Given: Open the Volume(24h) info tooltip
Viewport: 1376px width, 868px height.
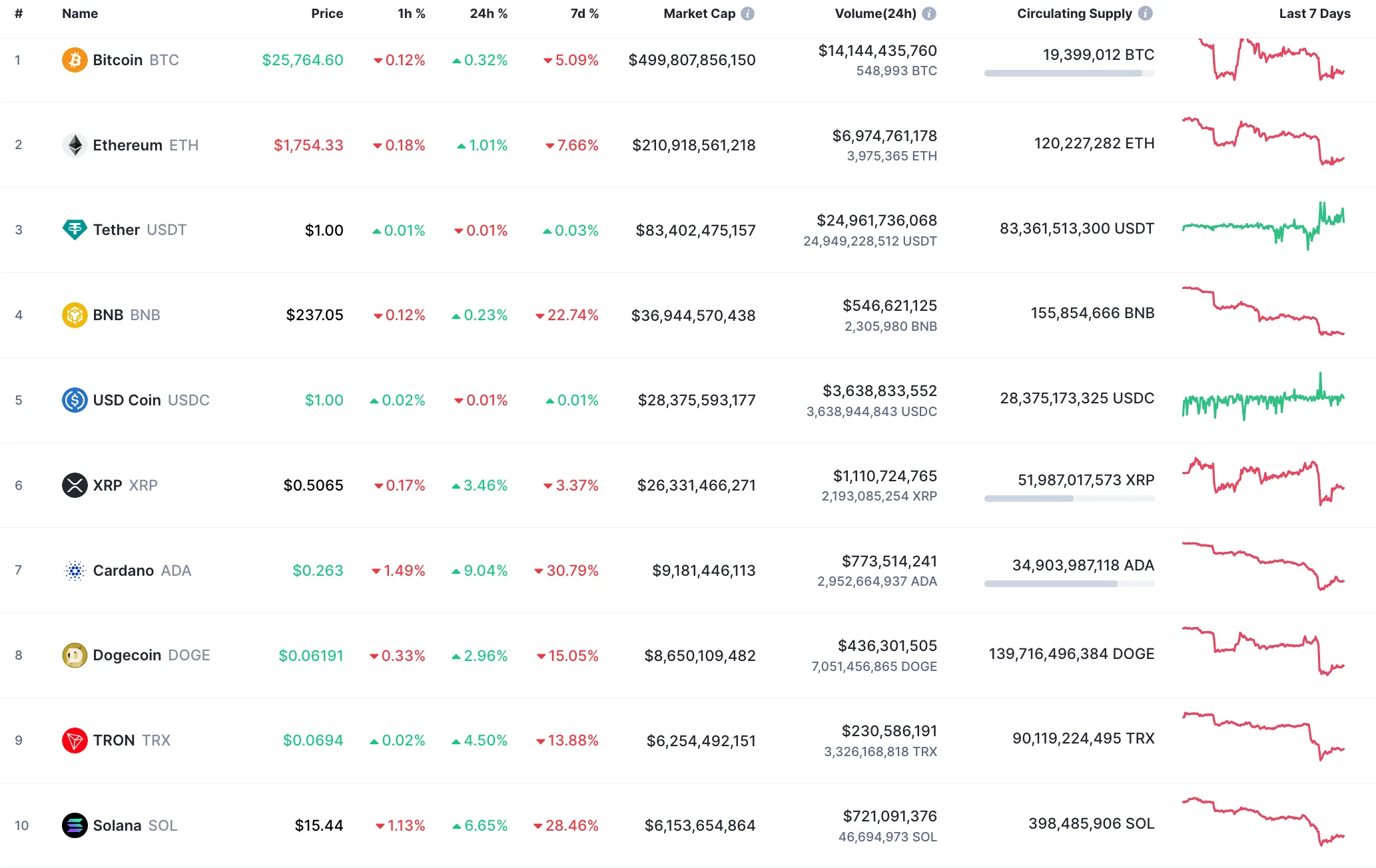Looking at the screenshot, I should [930, 13].
